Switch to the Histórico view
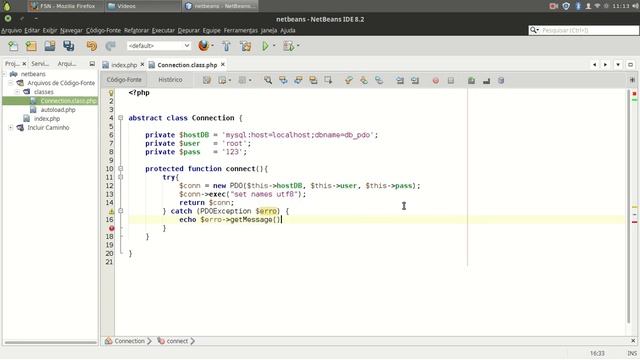The width and height of the screenshot is (640, 360). (x=170, y=80)
